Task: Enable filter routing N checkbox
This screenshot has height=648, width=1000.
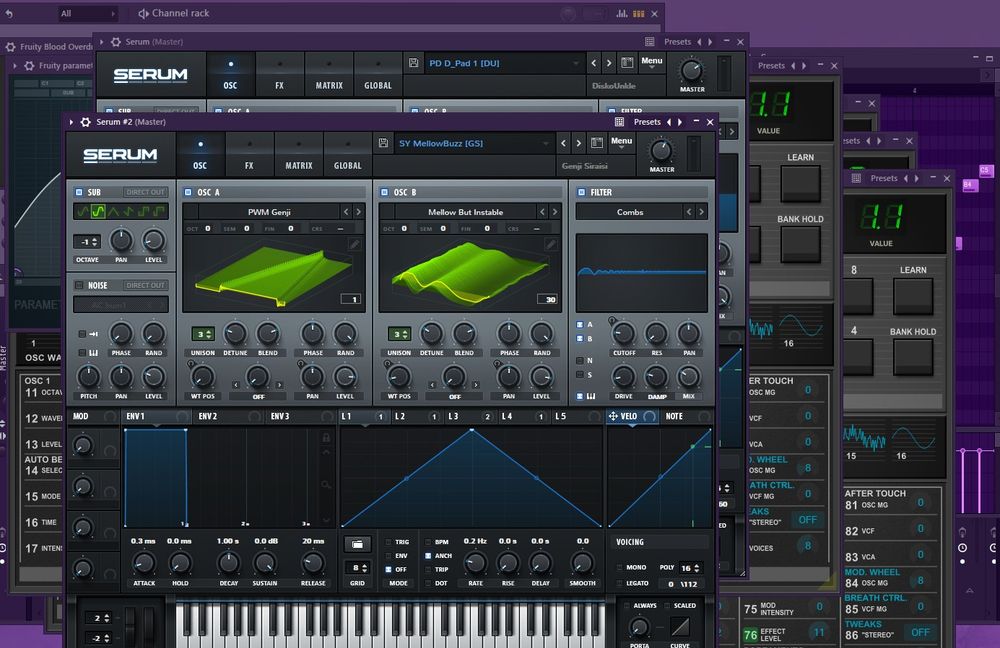Action: (580, 360)
